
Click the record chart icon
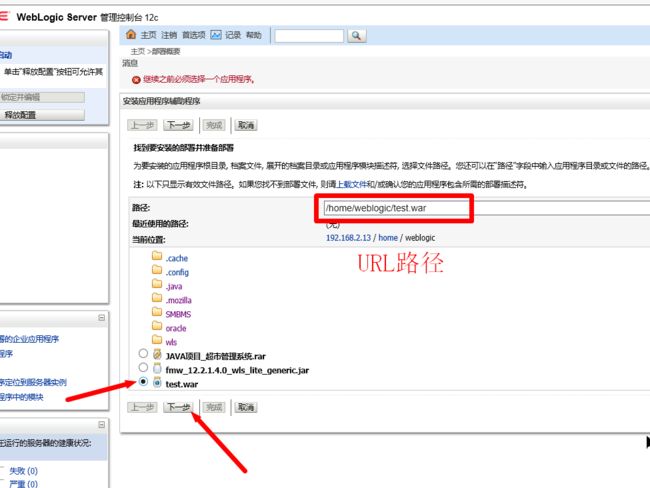[x=216, y=35]
